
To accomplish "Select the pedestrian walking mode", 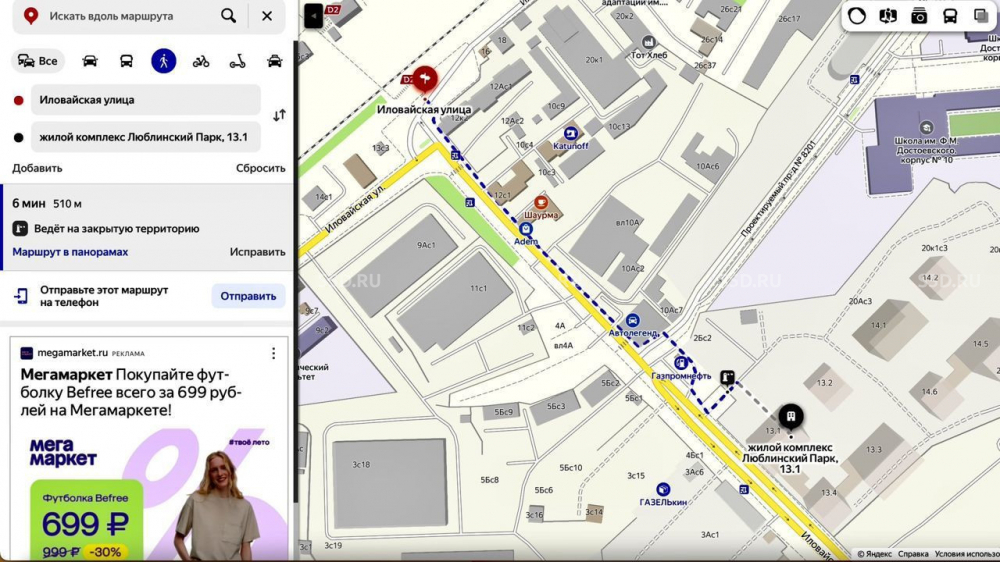I will tap(163, 61).
